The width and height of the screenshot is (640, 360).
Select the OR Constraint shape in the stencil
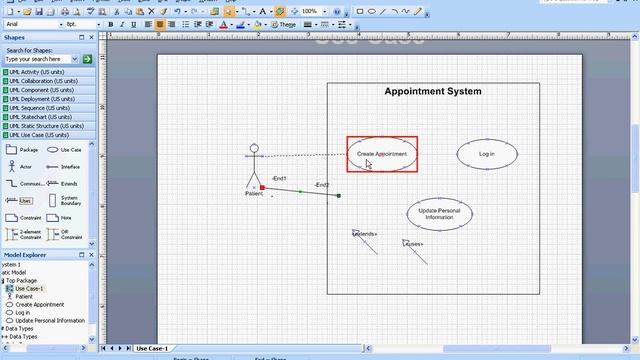[x=64, y=234]
